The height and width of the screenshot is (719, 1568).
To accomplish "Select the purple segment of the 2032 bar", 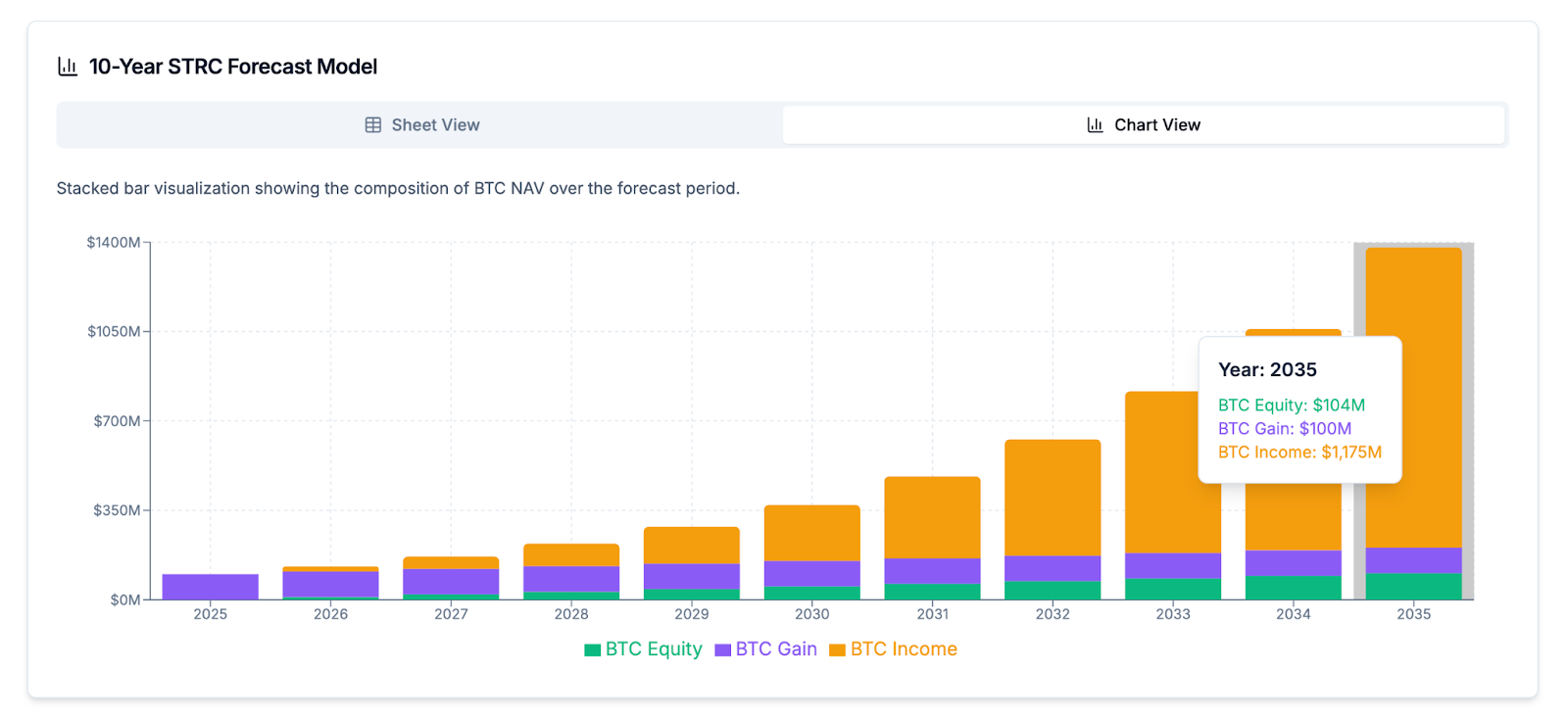I will [x=1052, y=568].
